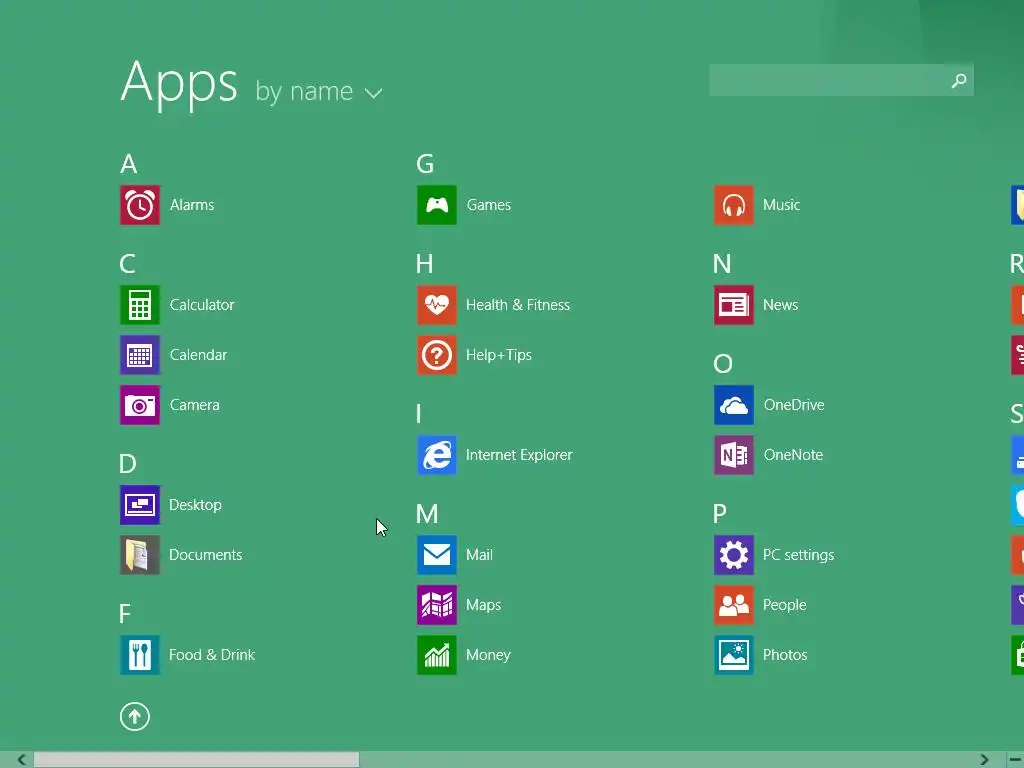This screenshot has width=1024, height=768.
Task: Click the letter A group header
Action: (x=129, y=164)
